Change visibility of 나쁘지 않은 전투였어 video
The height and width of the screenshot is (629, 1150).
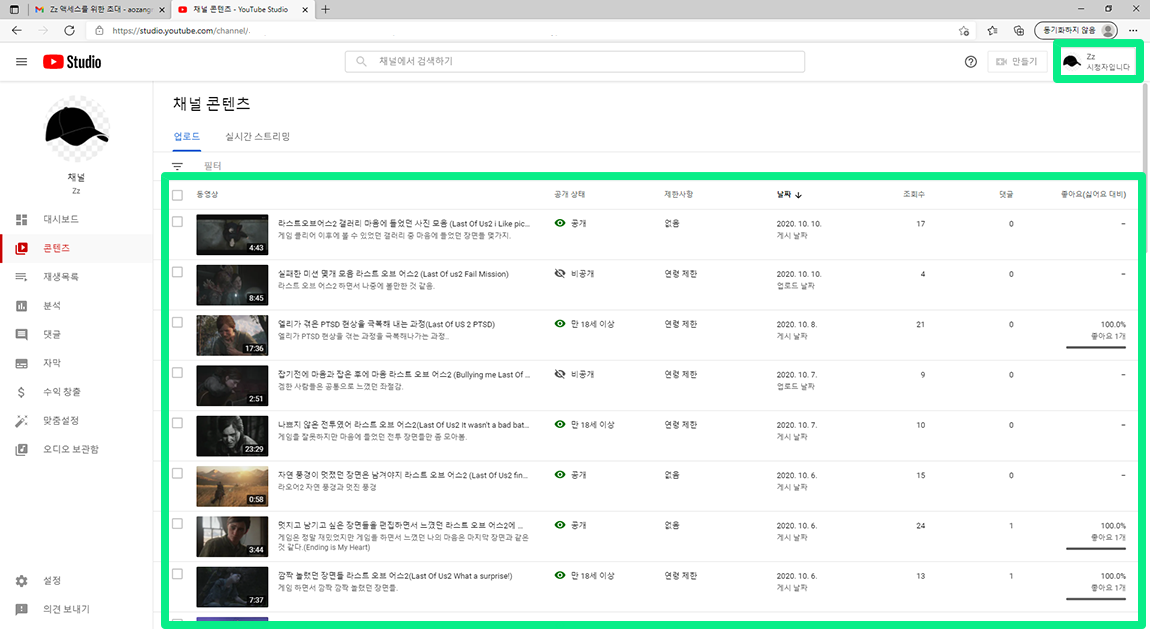pos(585,424)
